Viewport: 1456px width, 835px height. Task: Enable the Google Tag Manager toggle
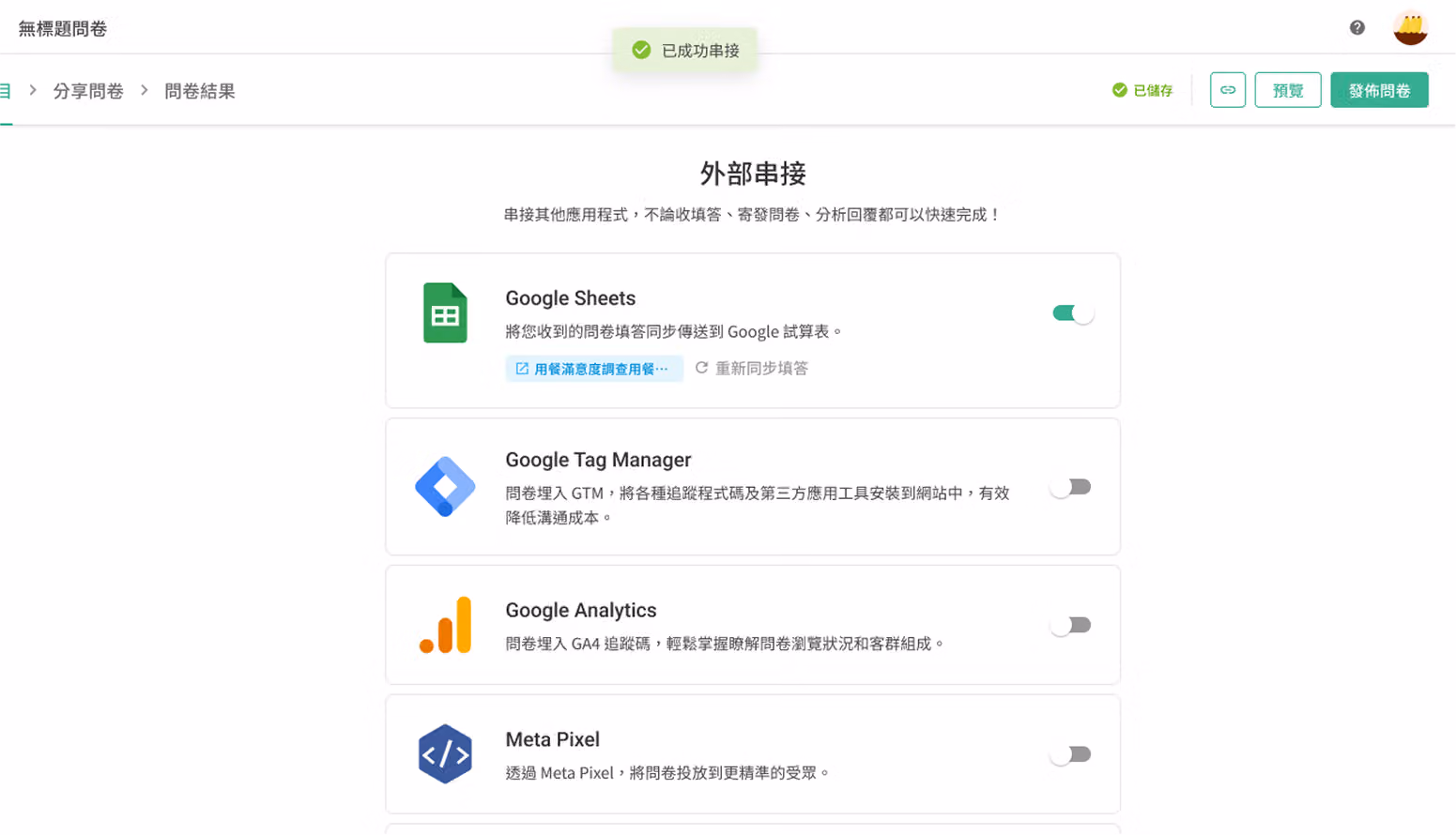1071,487
